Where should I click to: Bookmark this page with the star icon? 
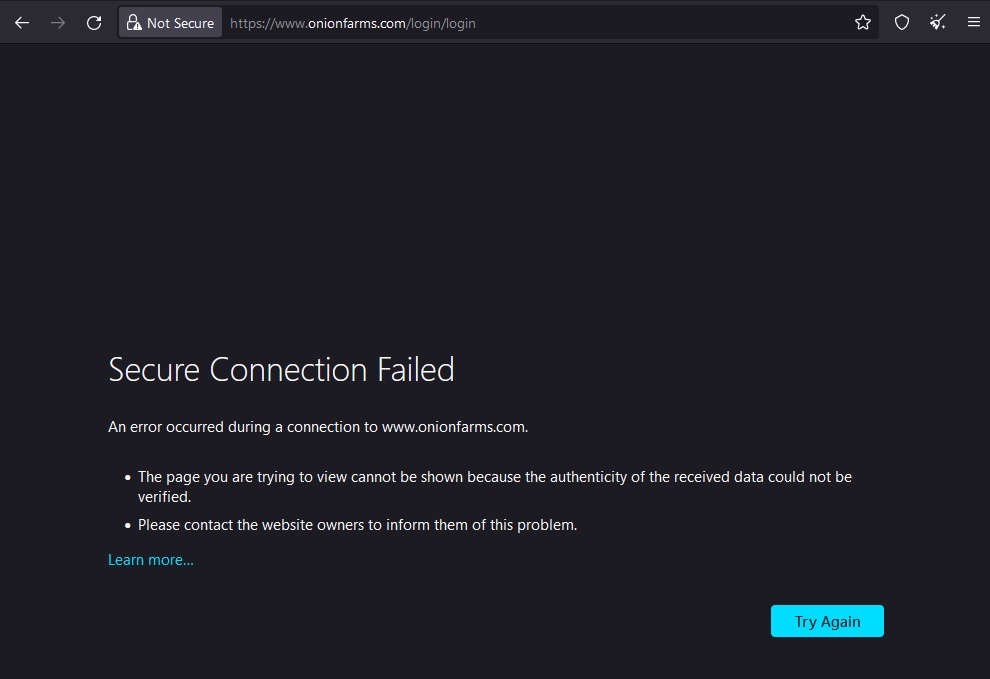pyautogui.click(x=863, y=22)
